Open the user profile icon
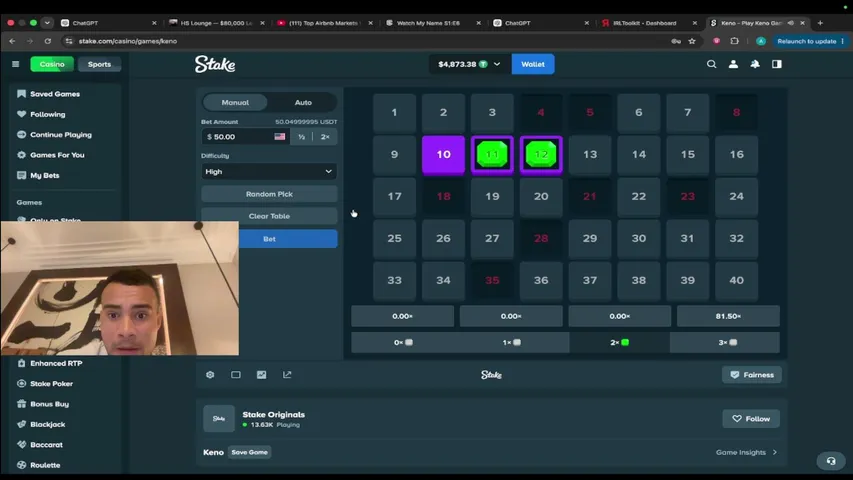 point(733,64)
